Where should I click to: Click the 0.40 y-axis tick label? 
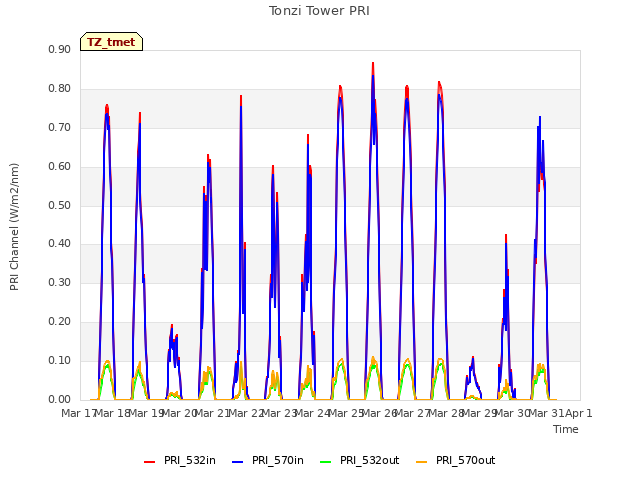pyautogui.click(x=60, y=244)
